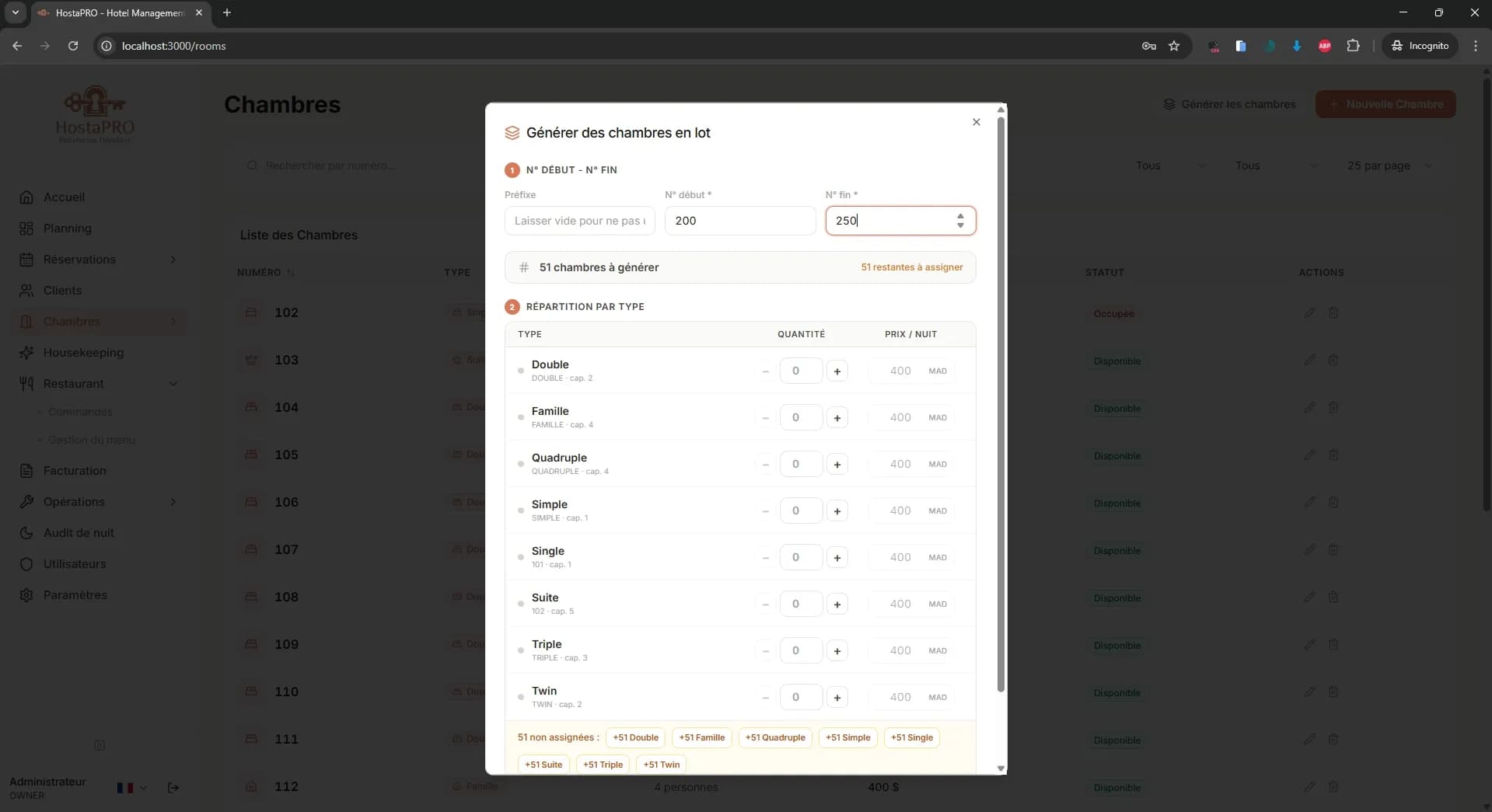1492x812 pixels.
Task: Click the N° fin spinner arrows
Action: (960, 221)
